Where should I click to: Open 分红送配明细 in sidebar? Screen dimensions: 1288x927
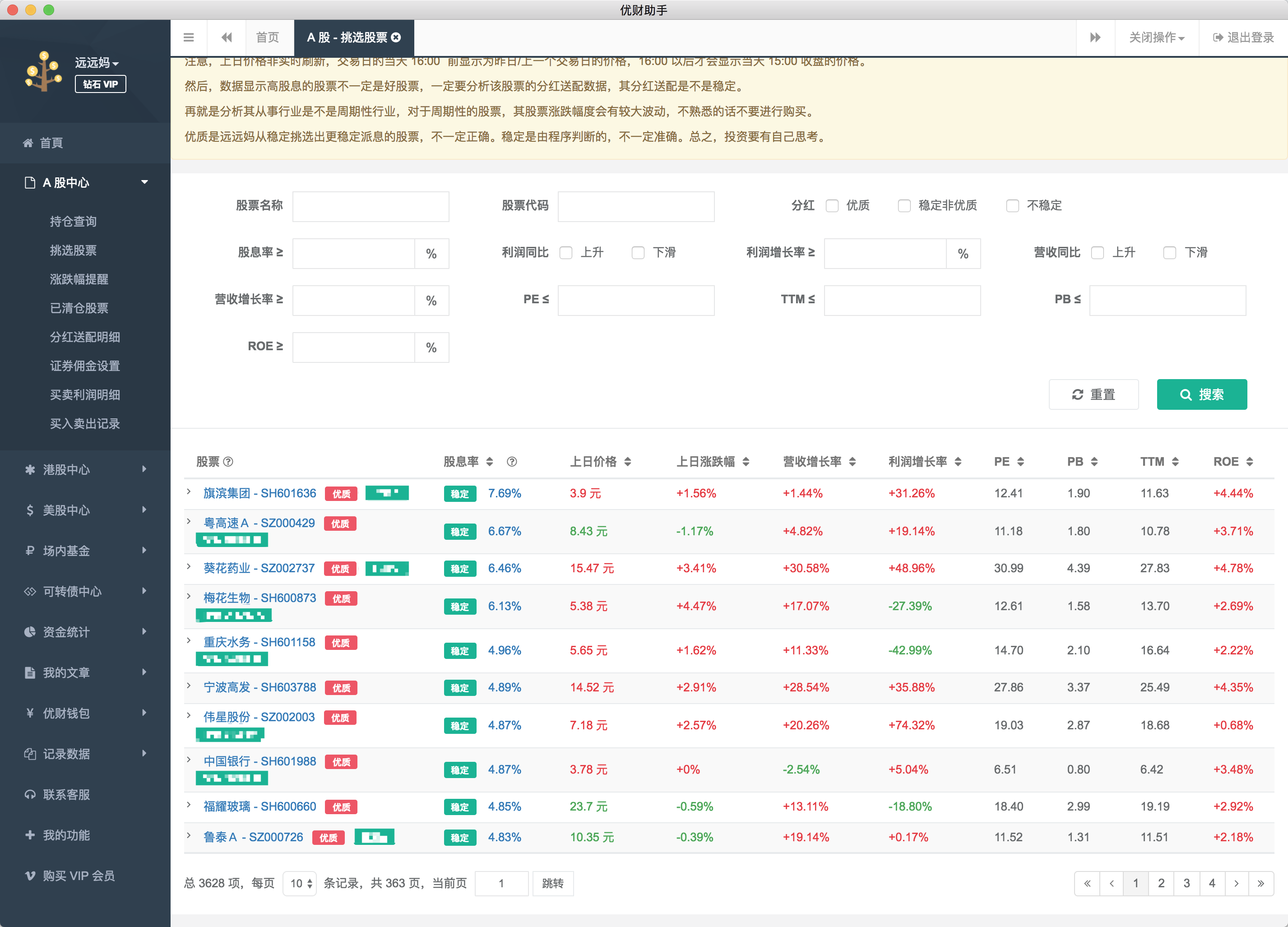(84, 338)
